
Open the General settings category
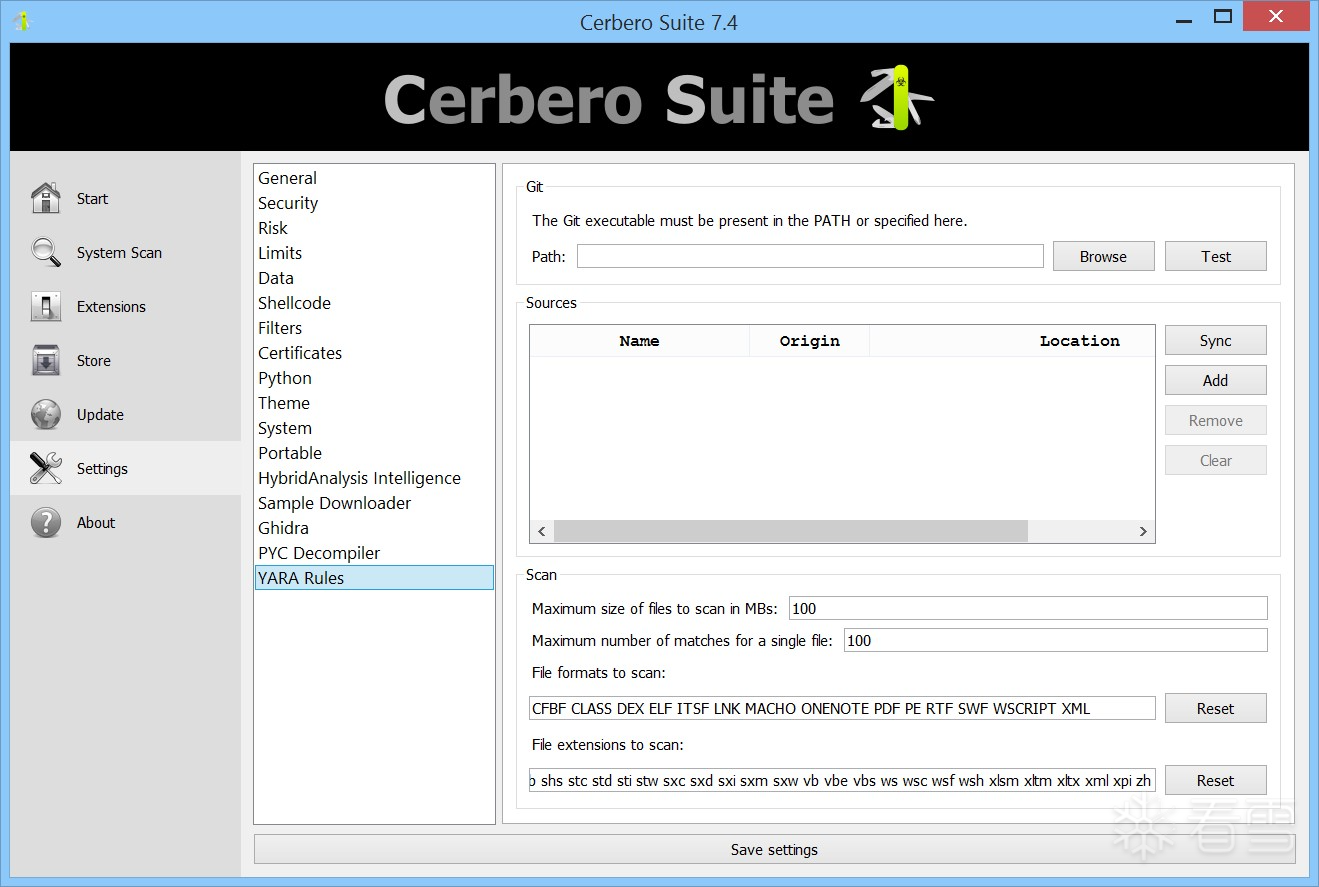[374, 178]
